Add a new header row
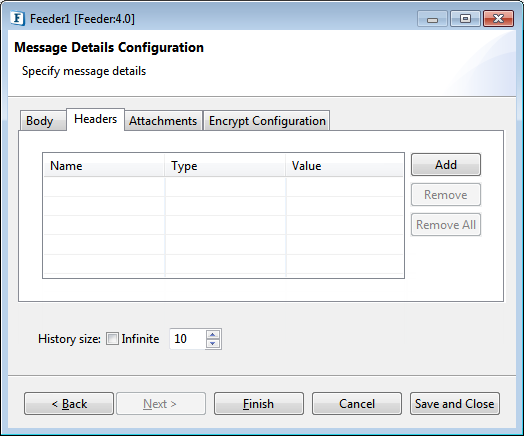Image resolution: width=524 pixels, height=436 pixels. [446, 165]
